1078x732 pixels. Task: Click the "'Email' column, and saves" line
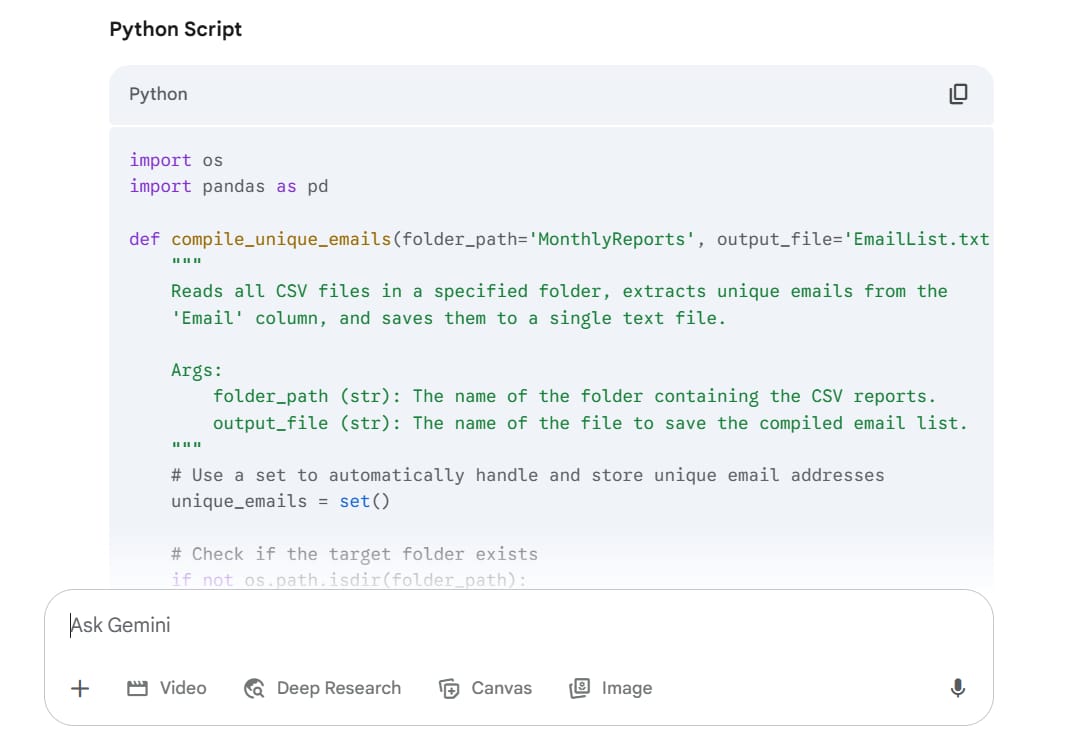[448, 318]
